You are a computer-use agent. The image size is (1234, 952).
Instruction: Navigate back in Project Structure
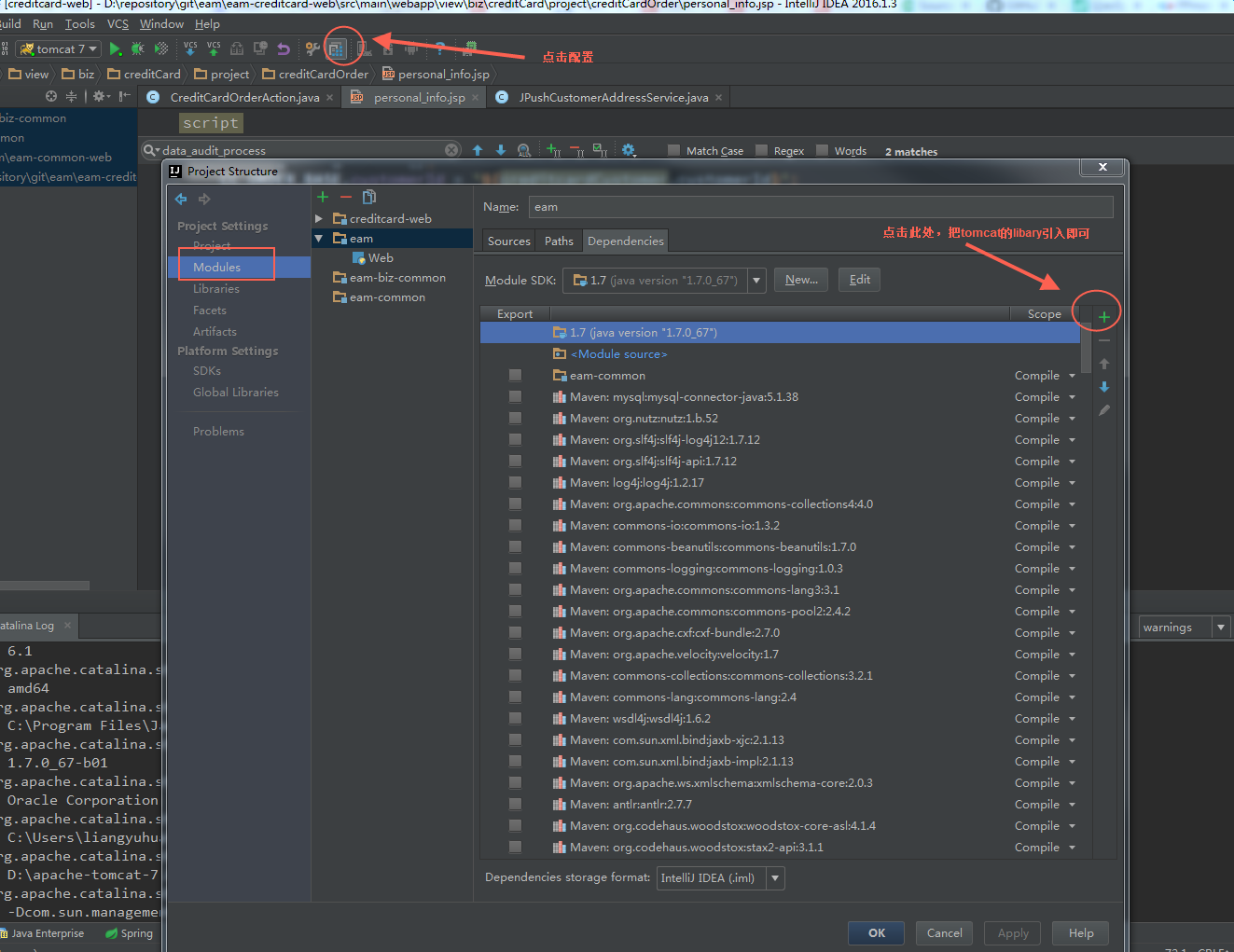click(x=181, y=199)
